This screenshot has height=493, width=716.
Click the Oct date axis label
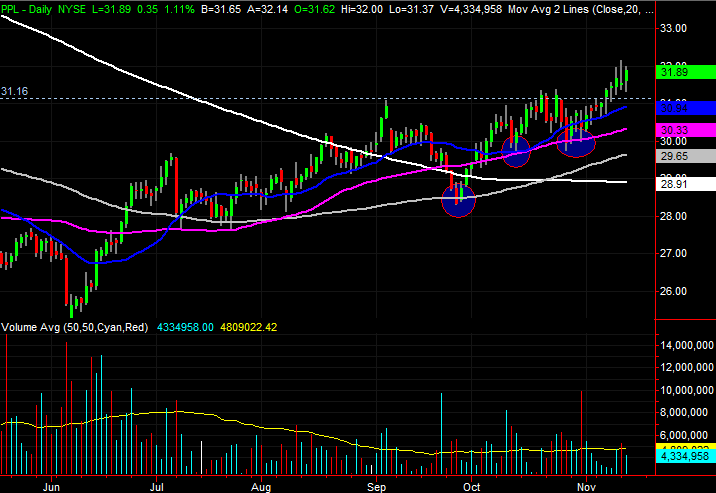[471, 487]
